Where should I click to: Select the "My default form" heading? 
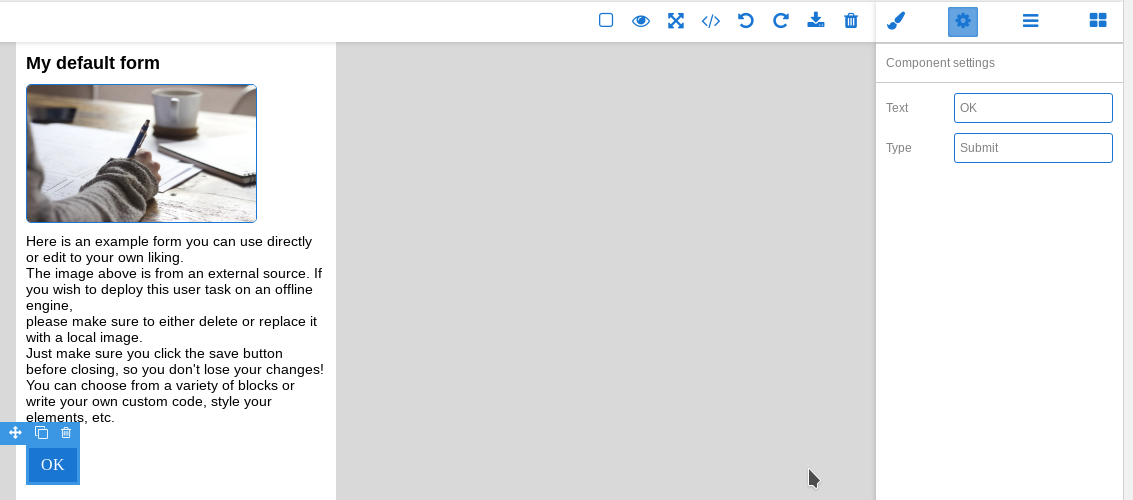point(93,63)
